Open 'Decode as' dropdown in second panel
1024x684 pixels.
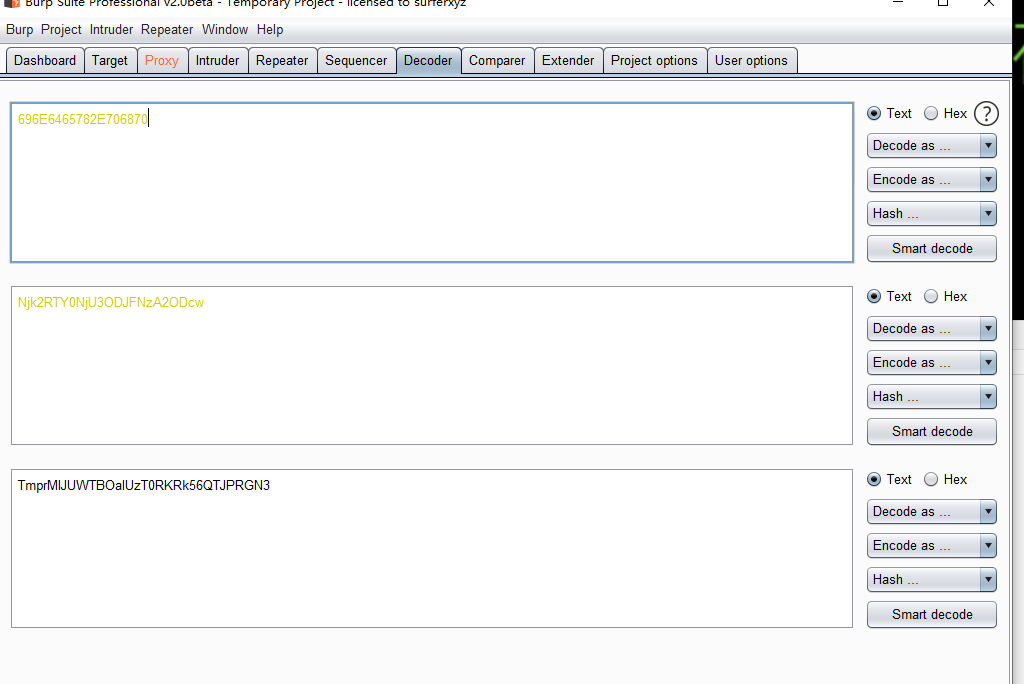931,329
